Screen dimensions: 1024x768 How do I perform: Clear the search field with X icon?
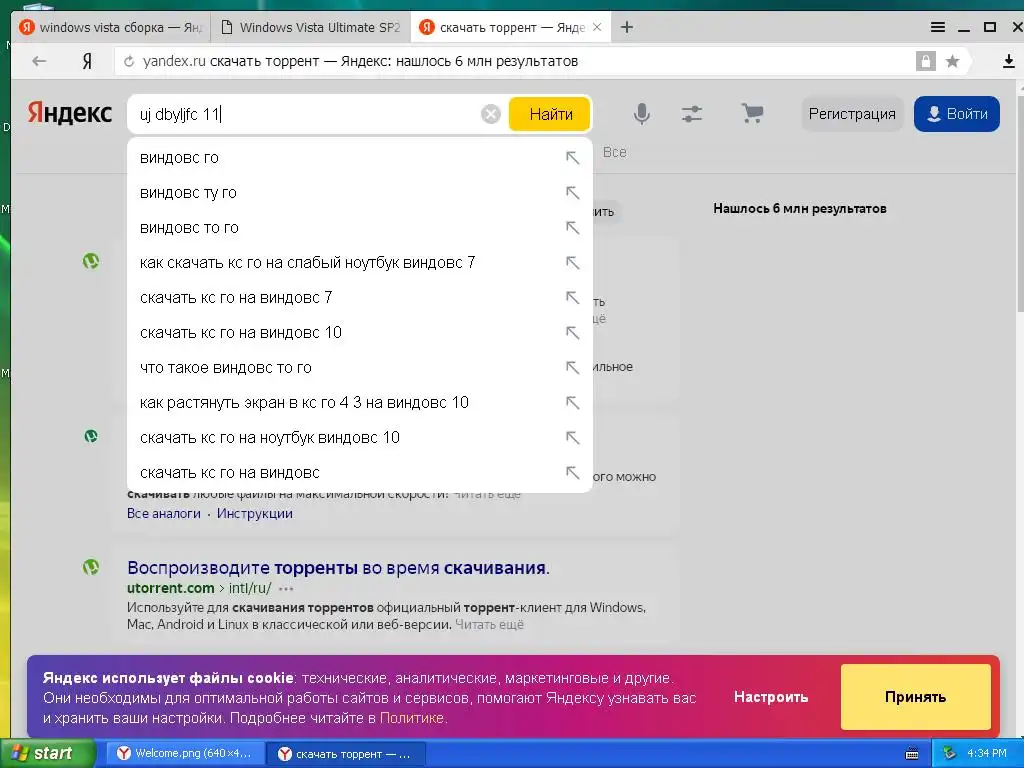490,114
